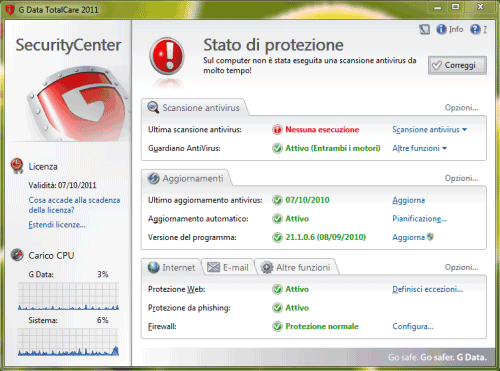
Task: Click the Sistema '6%' CPU value
Action: coord(102,320)
